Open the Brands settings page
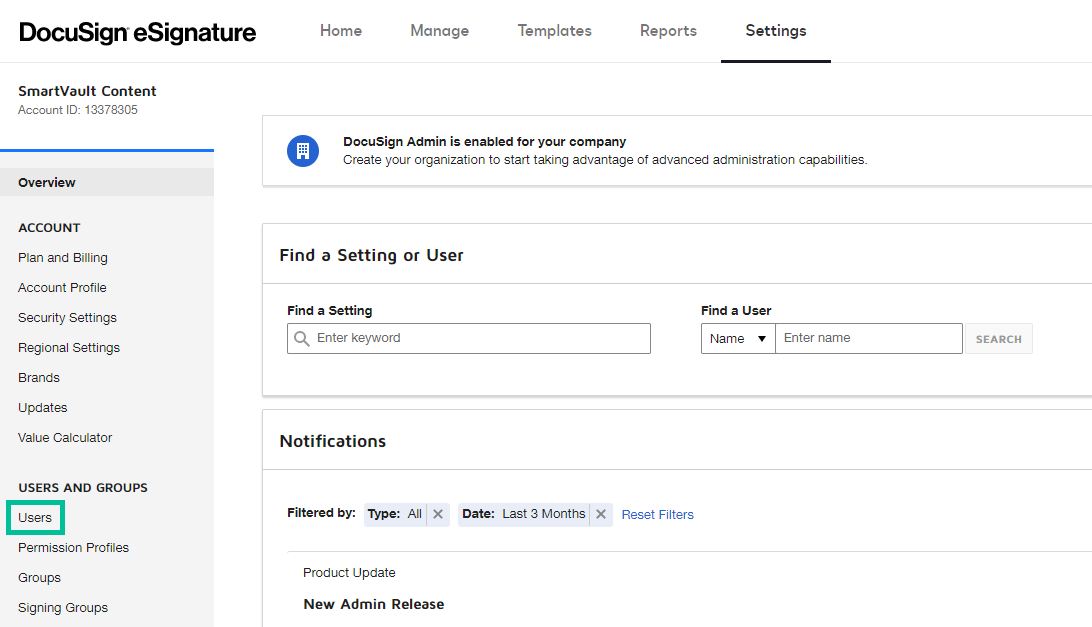The width and height of the screenshot is (1092, 627). pyautogui.click(x=39, y=378)
